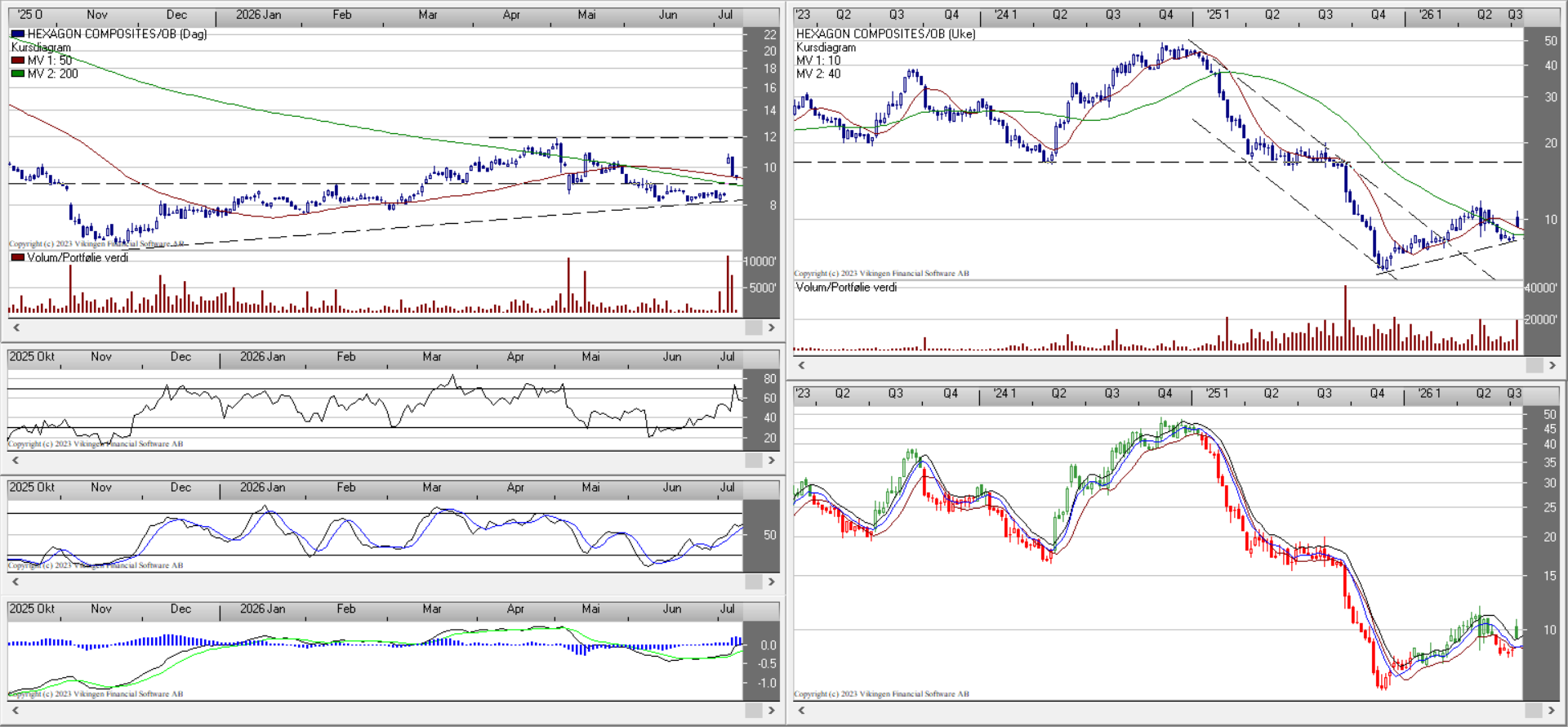Click the MV 1: 50 label

49,60
